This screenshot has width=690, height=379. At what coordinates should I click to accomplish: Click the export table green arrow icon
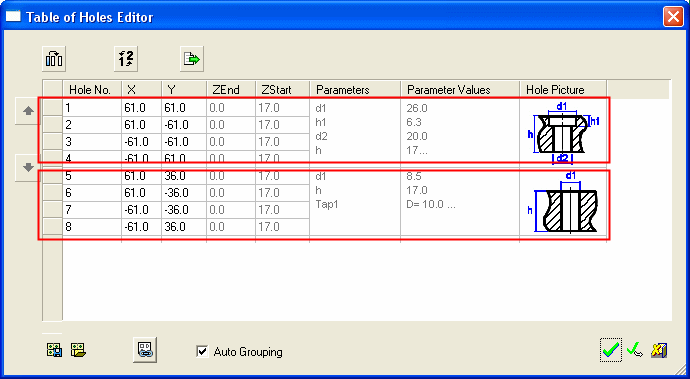[192, 59]
